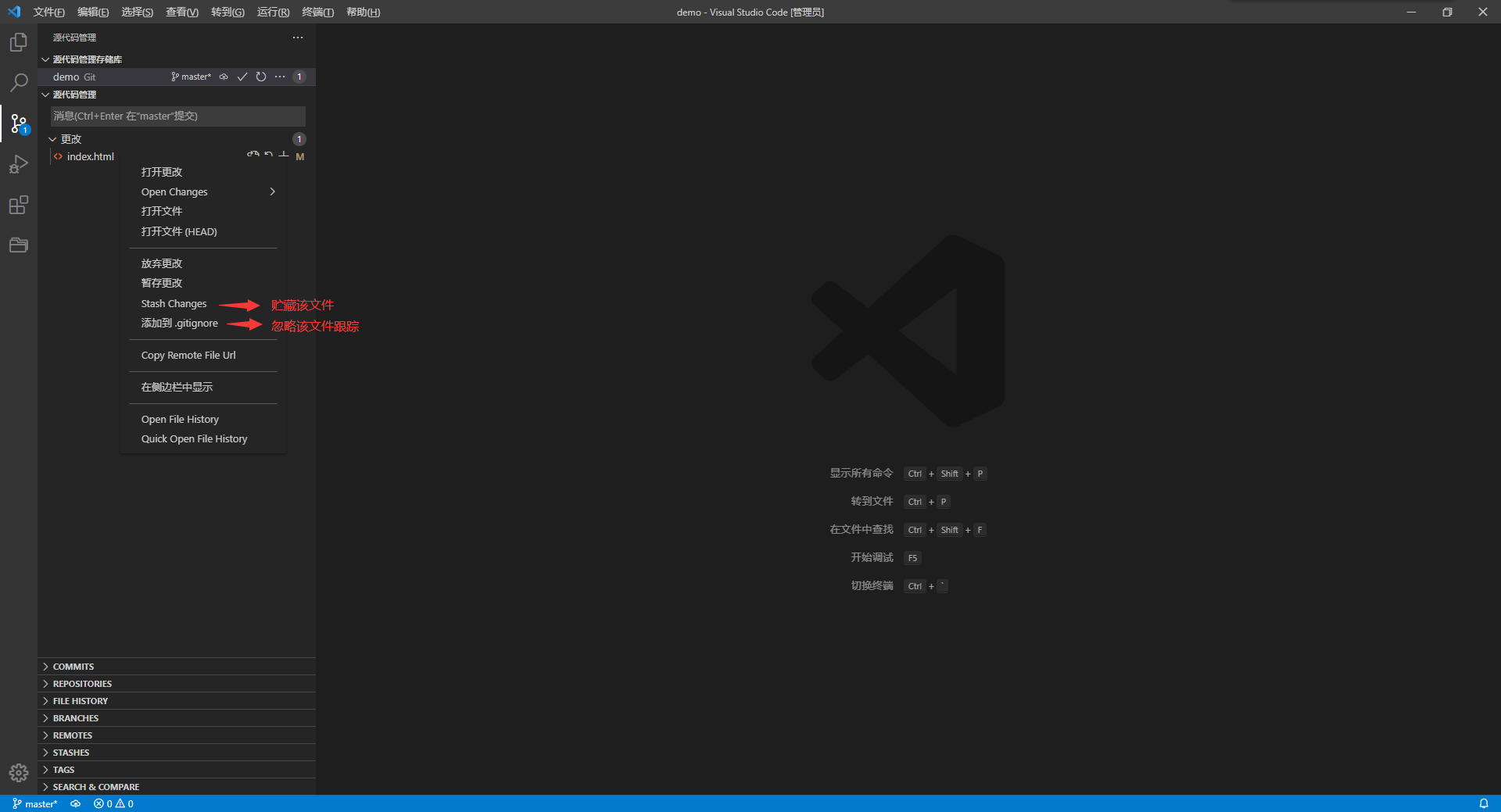Image resolution: width=1501 pixels, height=812 pixels.
Task: Open the project folder icon in activity bar
Action: tap(19, 245)
